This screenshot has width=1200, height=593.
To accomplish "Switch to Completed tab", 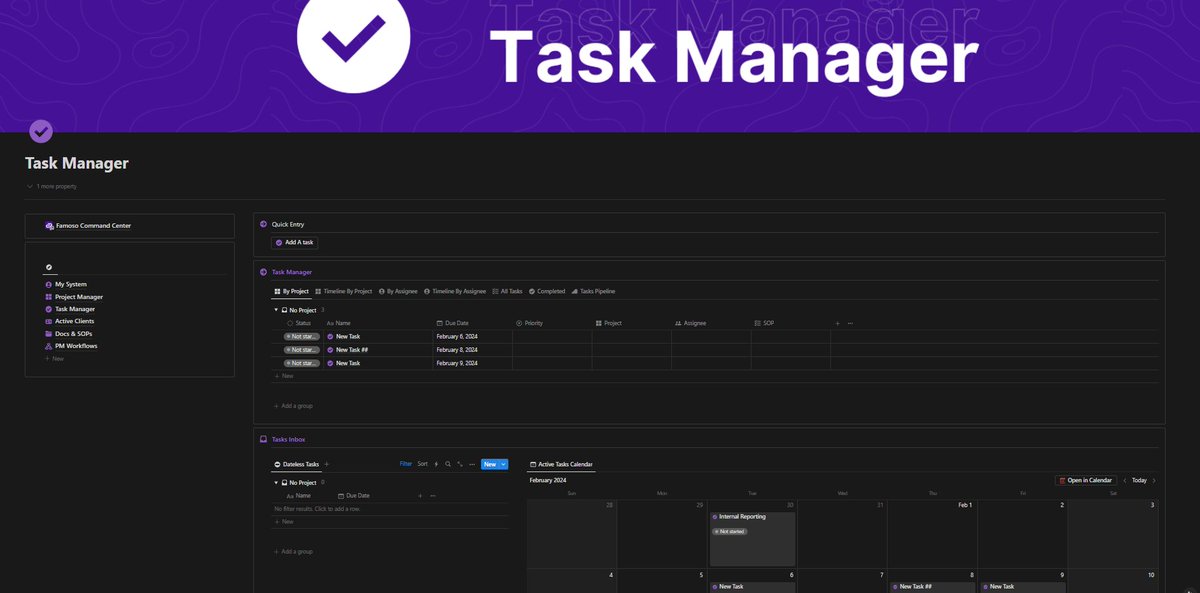I will [547, 291].
